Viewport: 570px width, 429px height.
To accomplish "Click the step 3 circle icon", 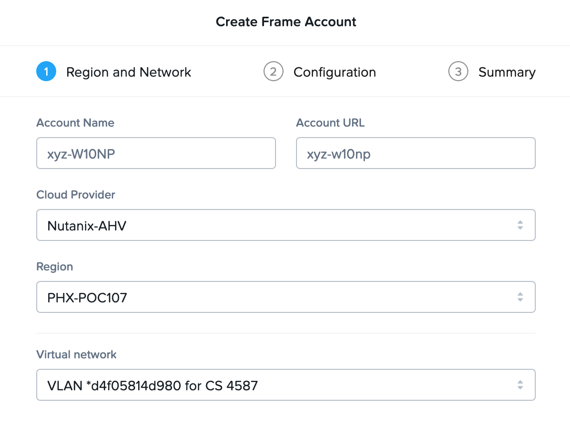I will (x=458, y=71).
